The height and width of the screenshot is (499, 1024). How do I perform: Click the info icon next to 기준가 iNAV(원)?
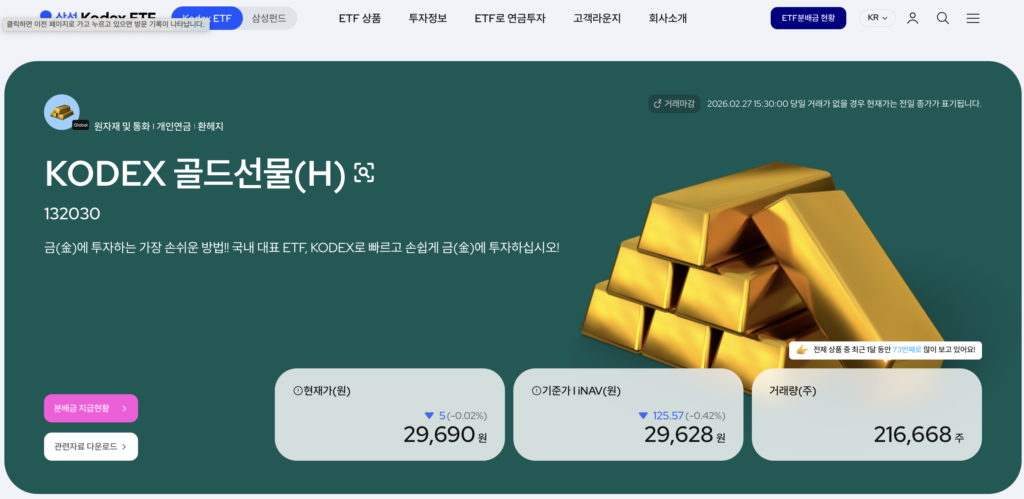(x=537, y=391)
